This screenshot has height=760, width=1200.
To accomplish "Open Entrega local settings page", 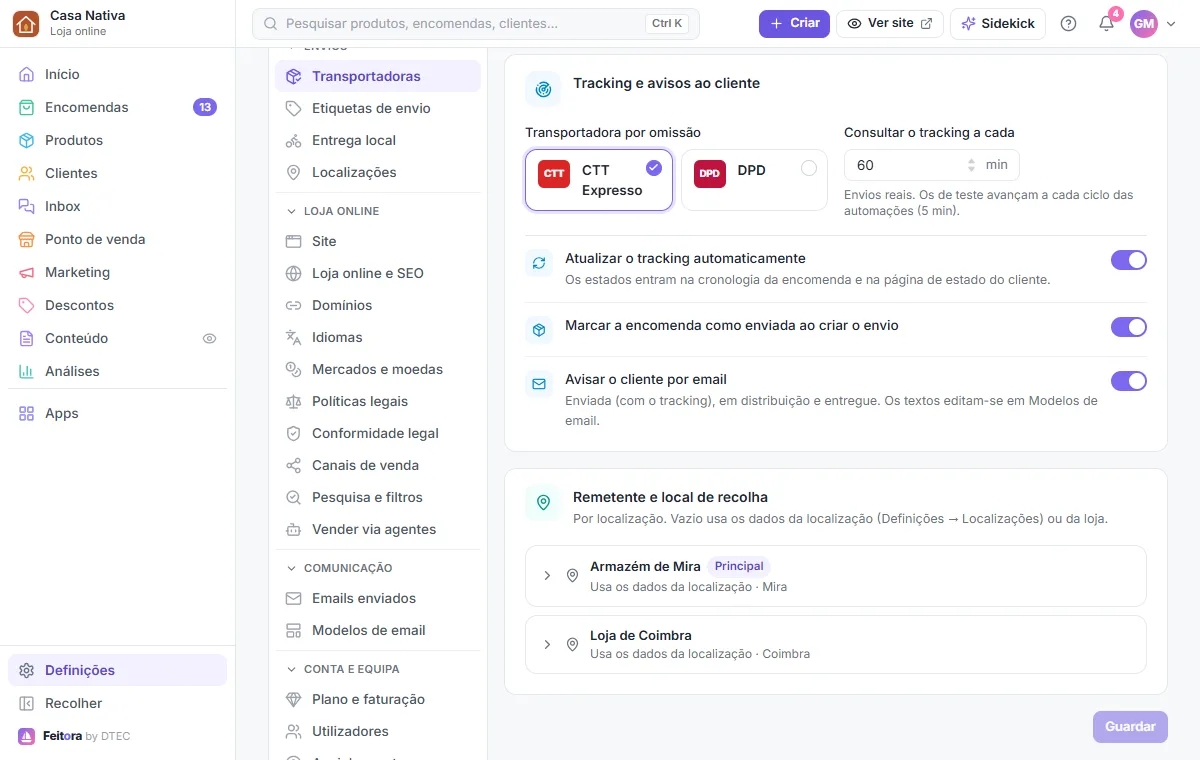I will click(378, 140).
